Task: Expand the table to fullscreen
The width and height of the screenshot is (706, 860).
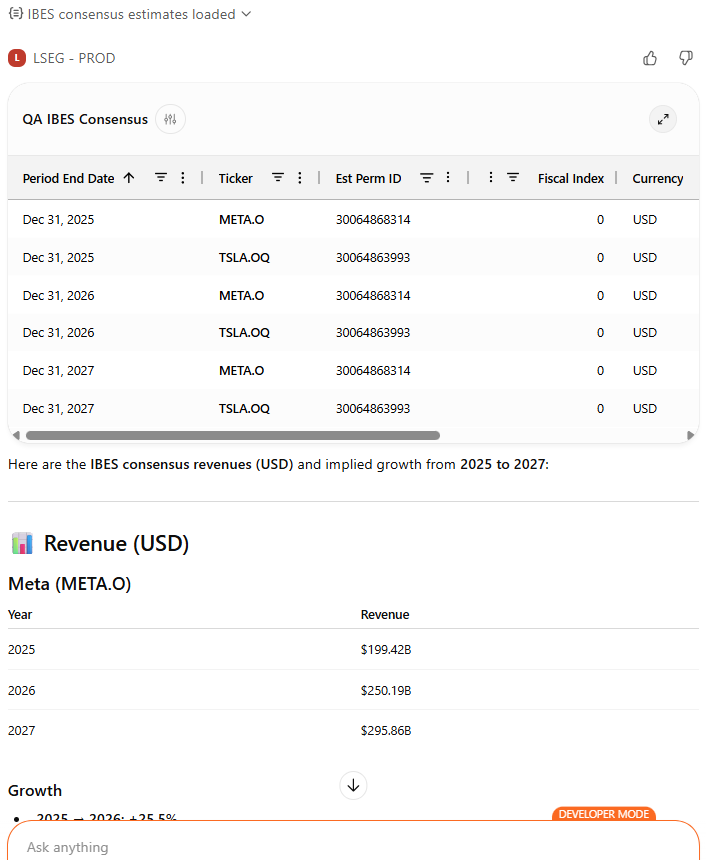Action: click(x=662, y=120)
